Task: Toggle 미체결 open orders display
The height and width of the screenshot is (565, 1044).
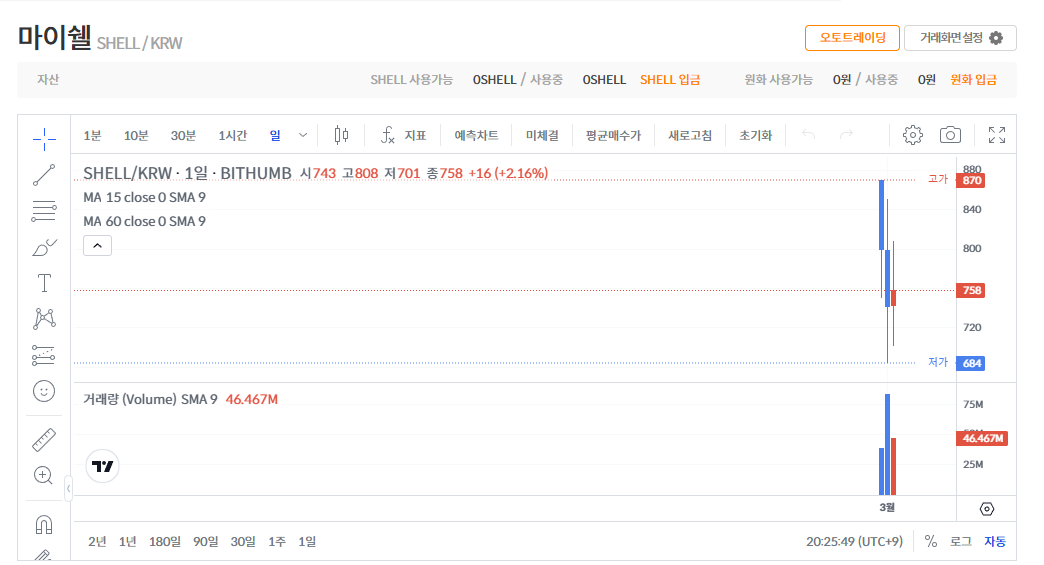Action: pyautogui.click(x=542, y=136)
